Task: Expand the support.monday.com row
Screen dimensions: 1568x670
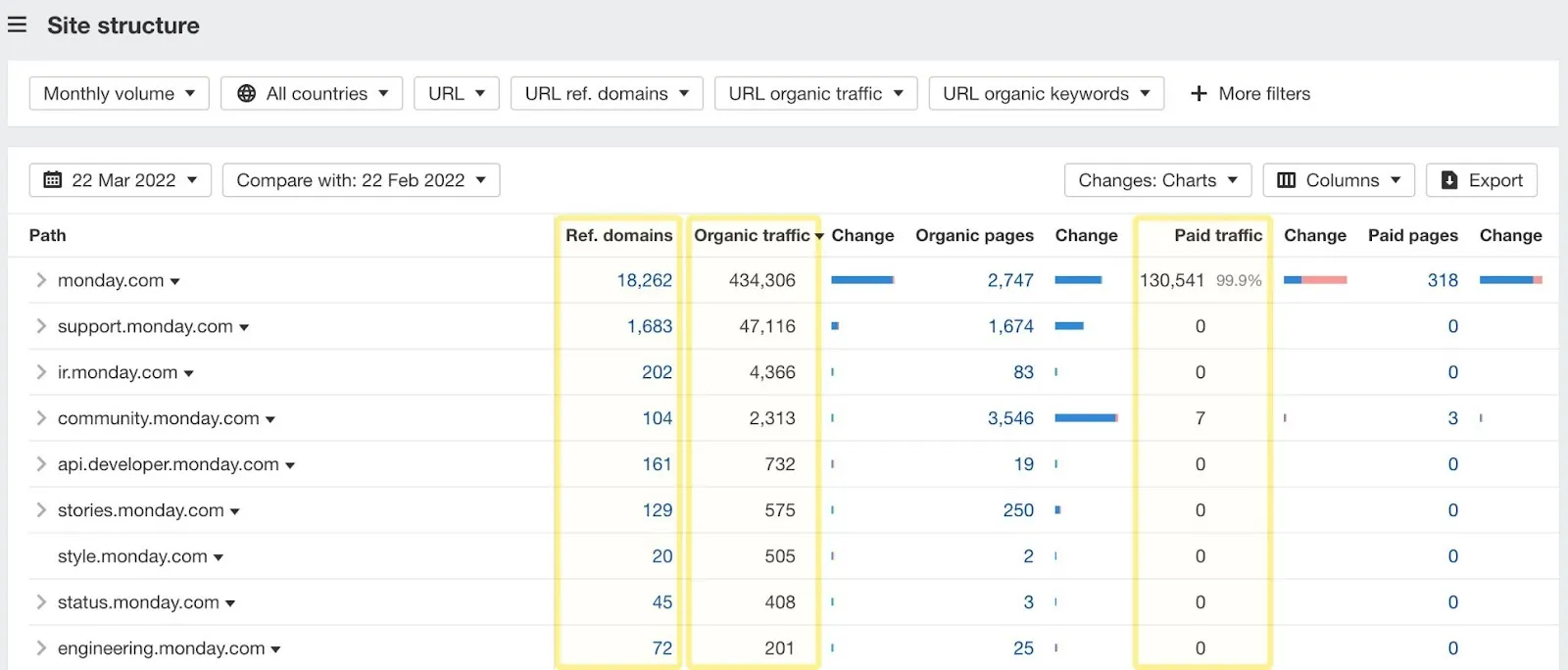Action: (x=40, y=326)
